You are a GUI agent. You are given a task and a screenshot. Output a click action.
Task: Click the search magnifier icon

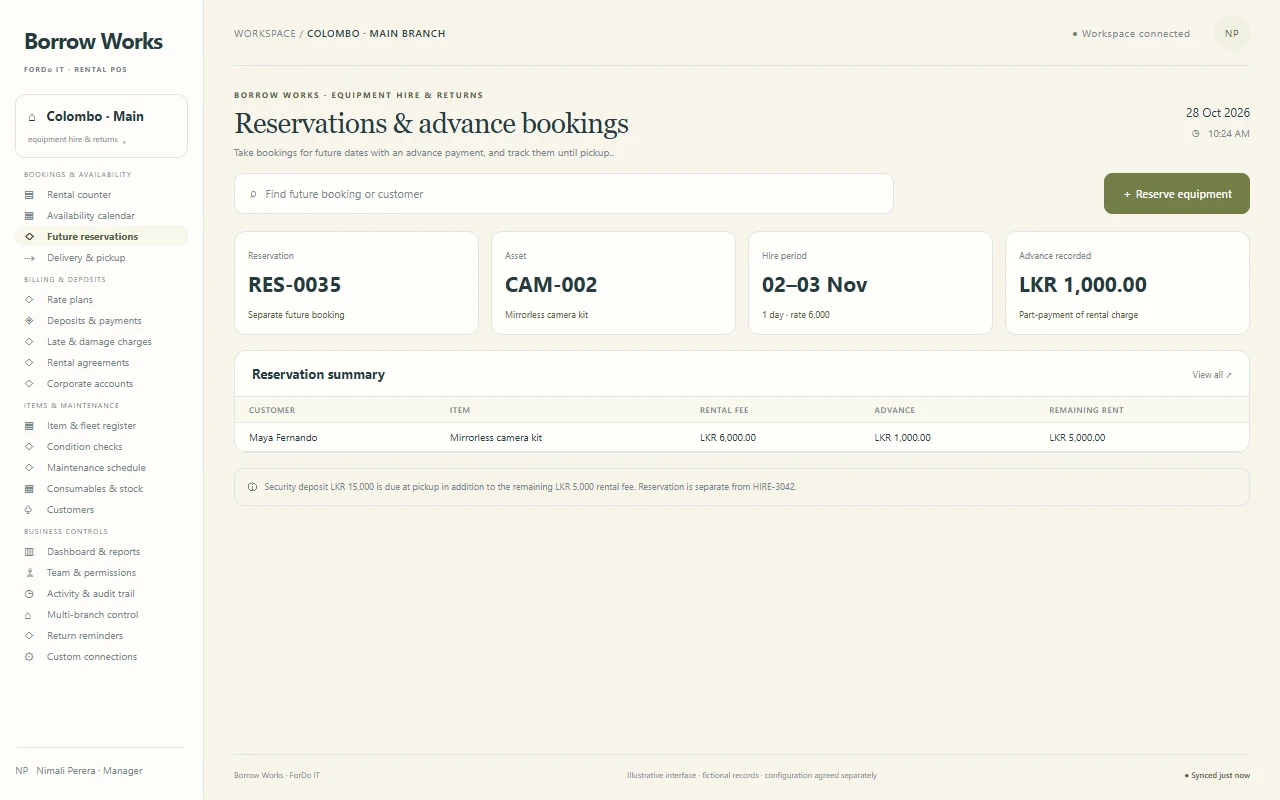pyautogui.click(x=253, y=194)
